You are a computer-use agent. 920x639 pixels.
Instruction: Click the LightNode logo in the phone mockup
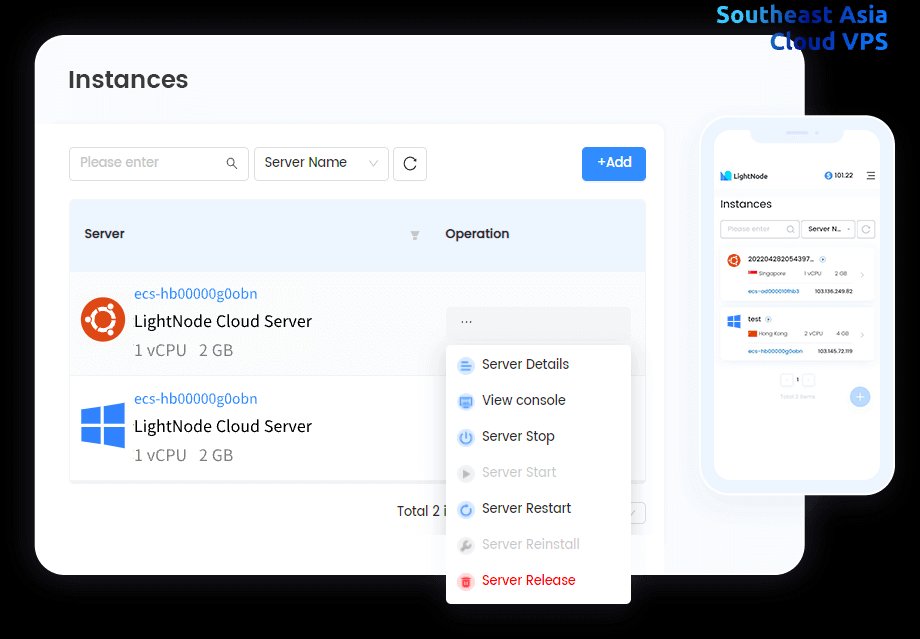[725, 175]
